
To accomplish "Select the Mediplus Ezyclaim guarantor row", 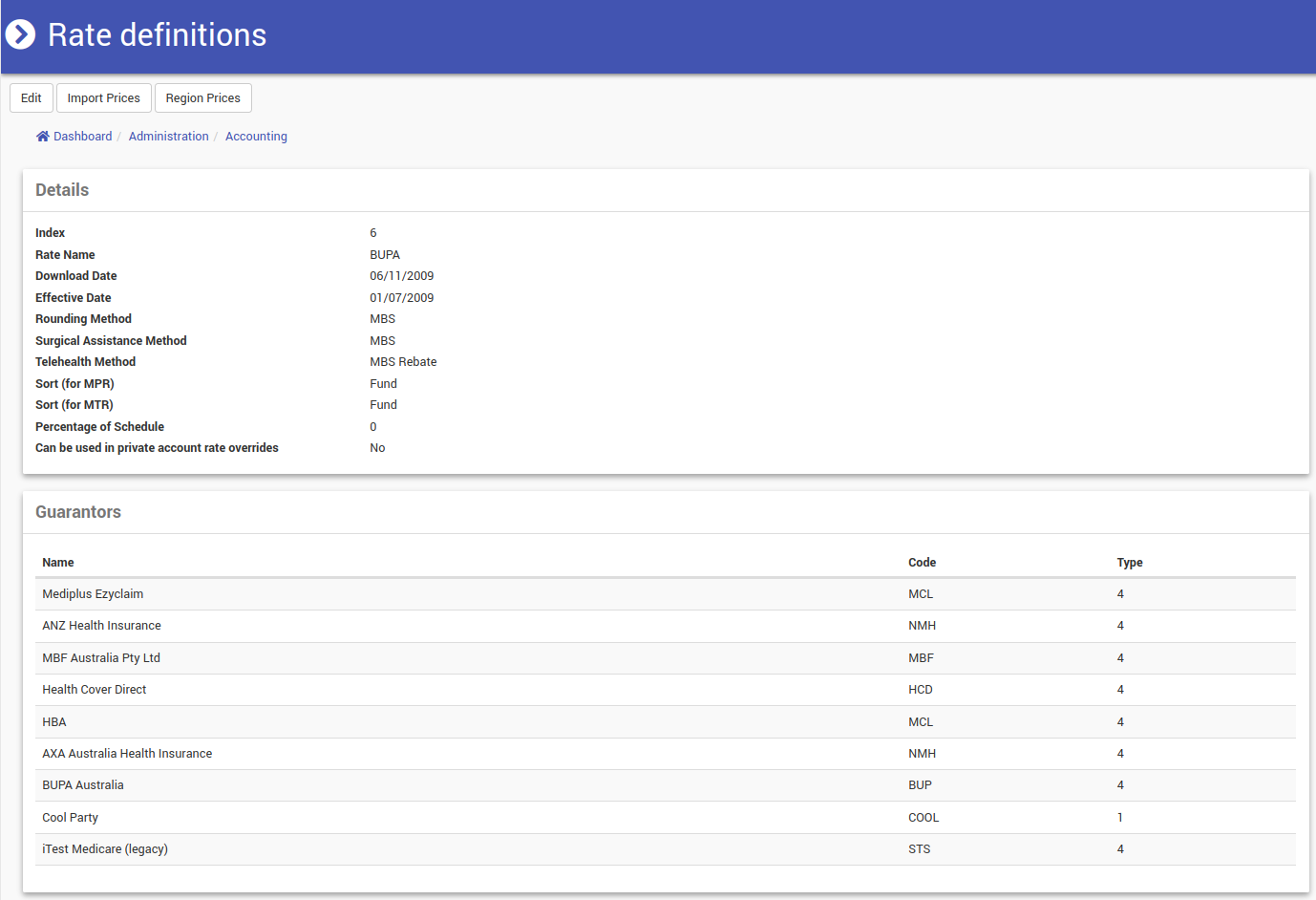I will tap(666, 594).
